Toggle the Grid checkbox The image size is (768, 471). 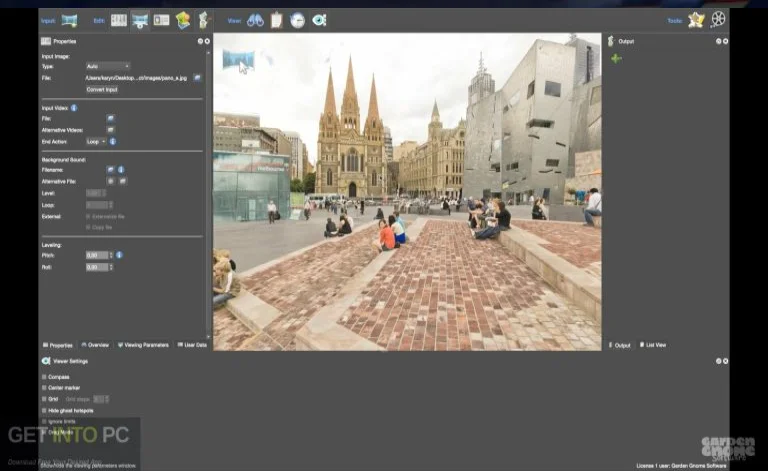click(44, 399)
